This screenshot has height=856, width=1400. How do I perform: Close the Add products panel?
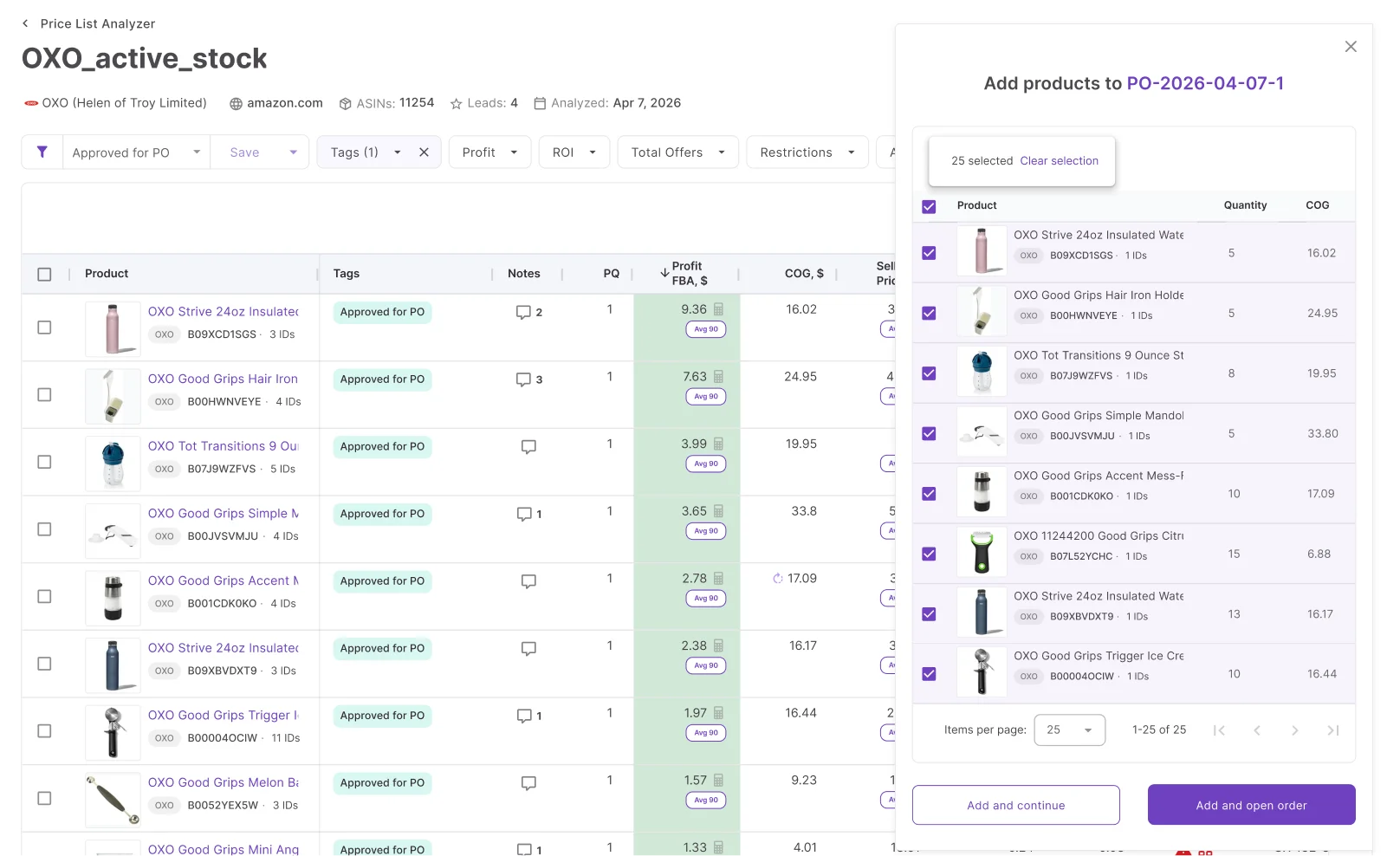pos(1351,47)
